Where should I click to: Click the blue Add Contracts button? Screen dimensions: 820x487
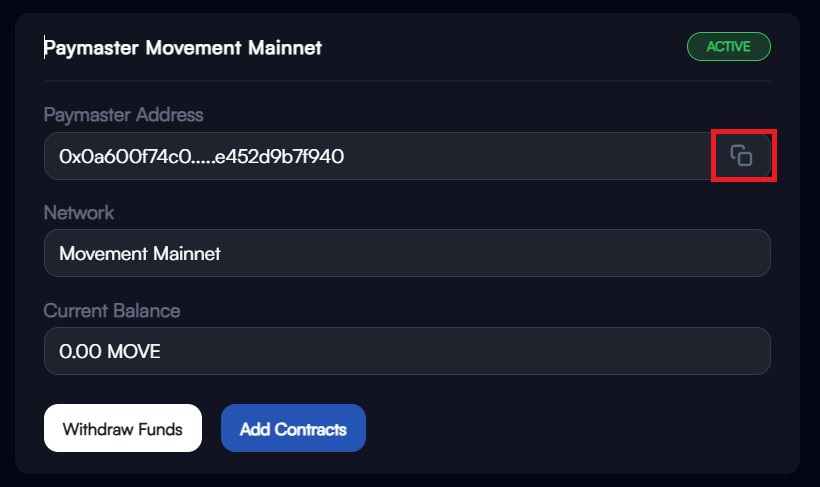[x=293, y=428]
